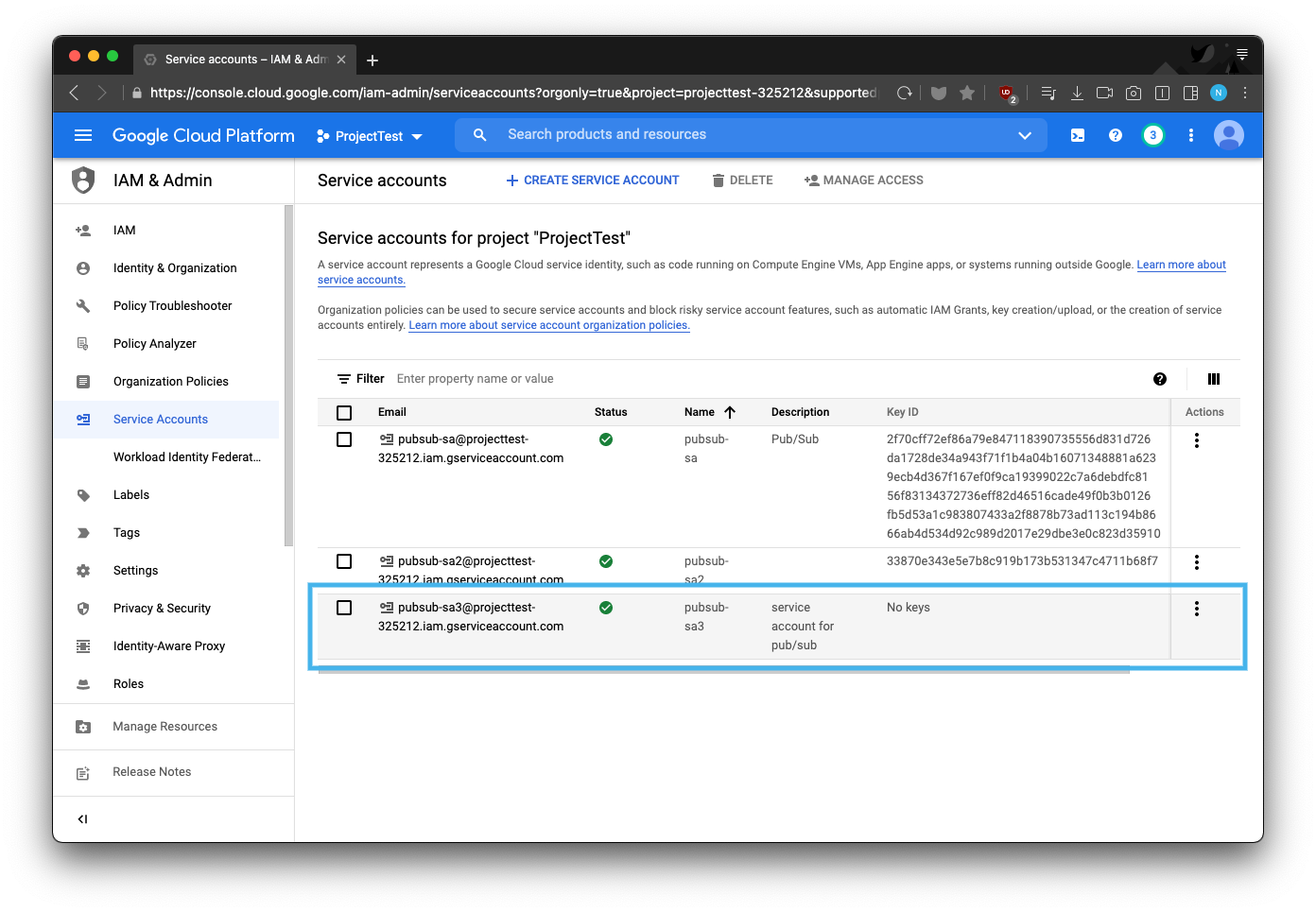This screenshot has height=912, width=1316.
Task: Sort by Name column arrow
Action: pyautogui.click(x=730, y=412)
